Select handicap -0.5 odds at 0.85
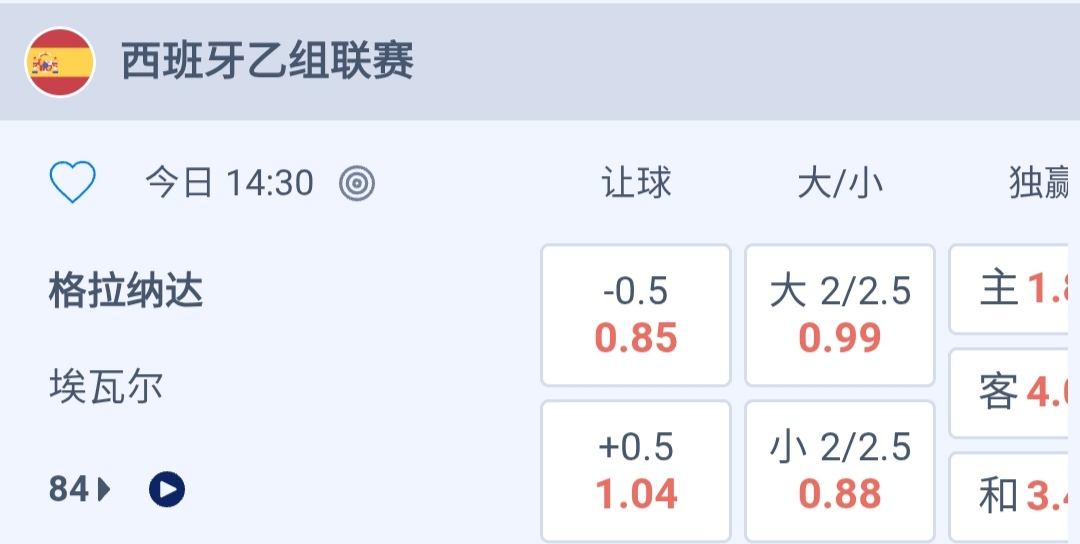The image size is (1080, 544). [x=636, y=315]
